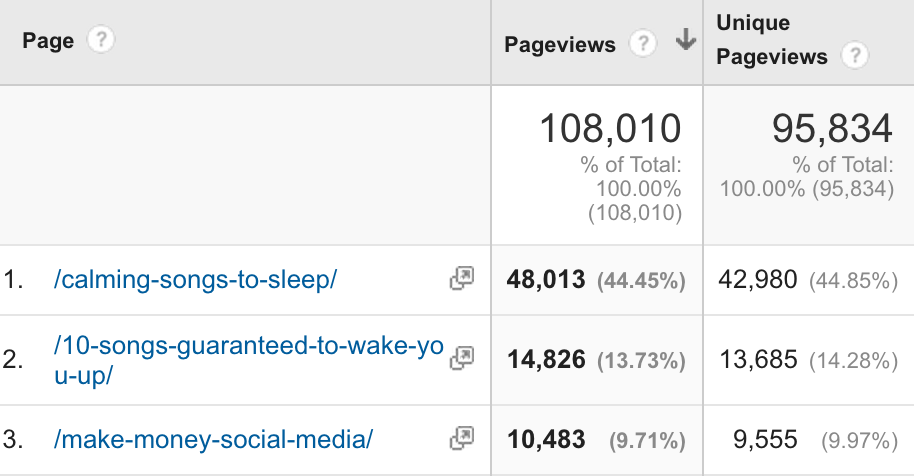
Task: Open the /calming-songs-to-sleep/ page link
Action: tap(195, 280)
